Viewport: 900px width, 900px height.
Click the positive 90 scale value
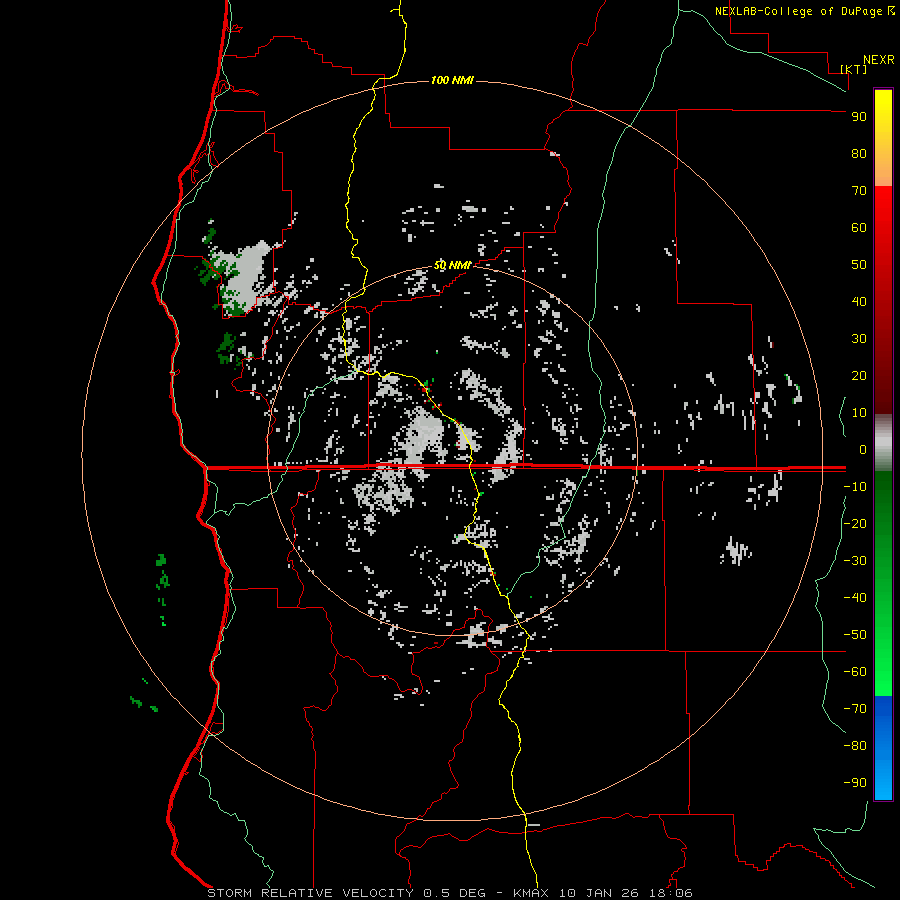point(859,117)
